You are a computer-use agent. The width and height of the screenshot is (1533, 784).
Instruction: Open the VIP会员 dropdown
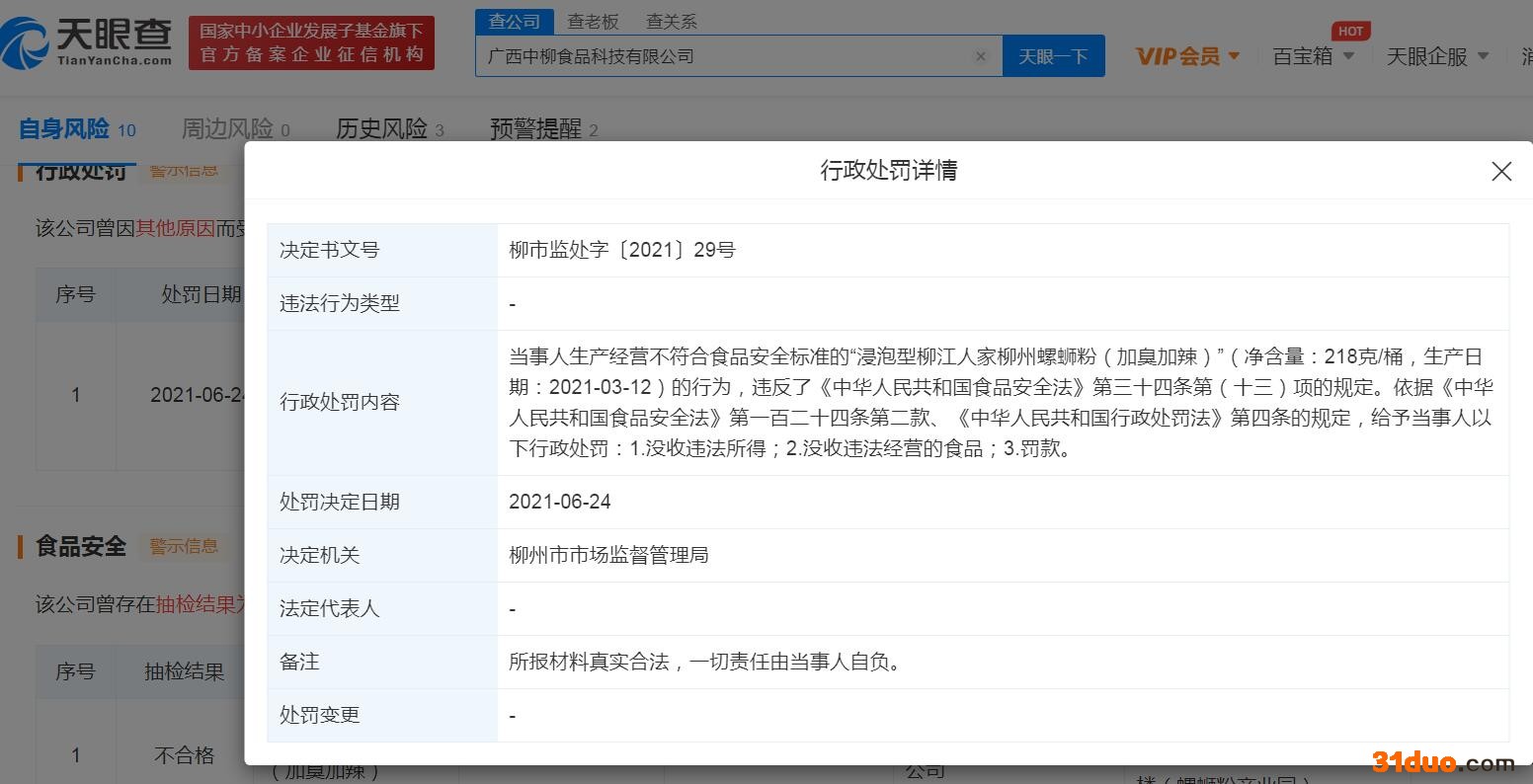click(1187, 57)
